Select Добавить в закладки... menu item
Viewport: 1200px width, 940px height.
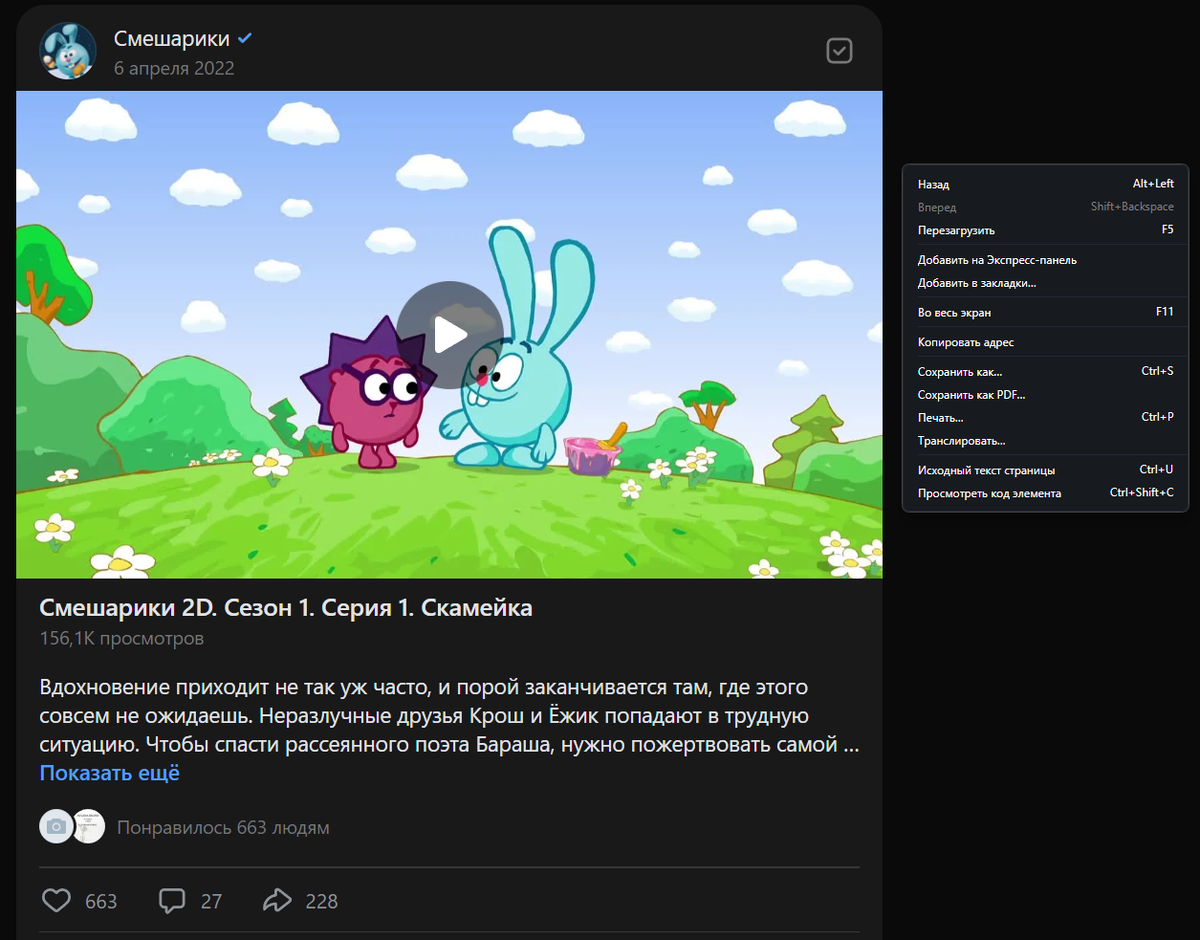pyautogui.click(x=1046, y=283)
